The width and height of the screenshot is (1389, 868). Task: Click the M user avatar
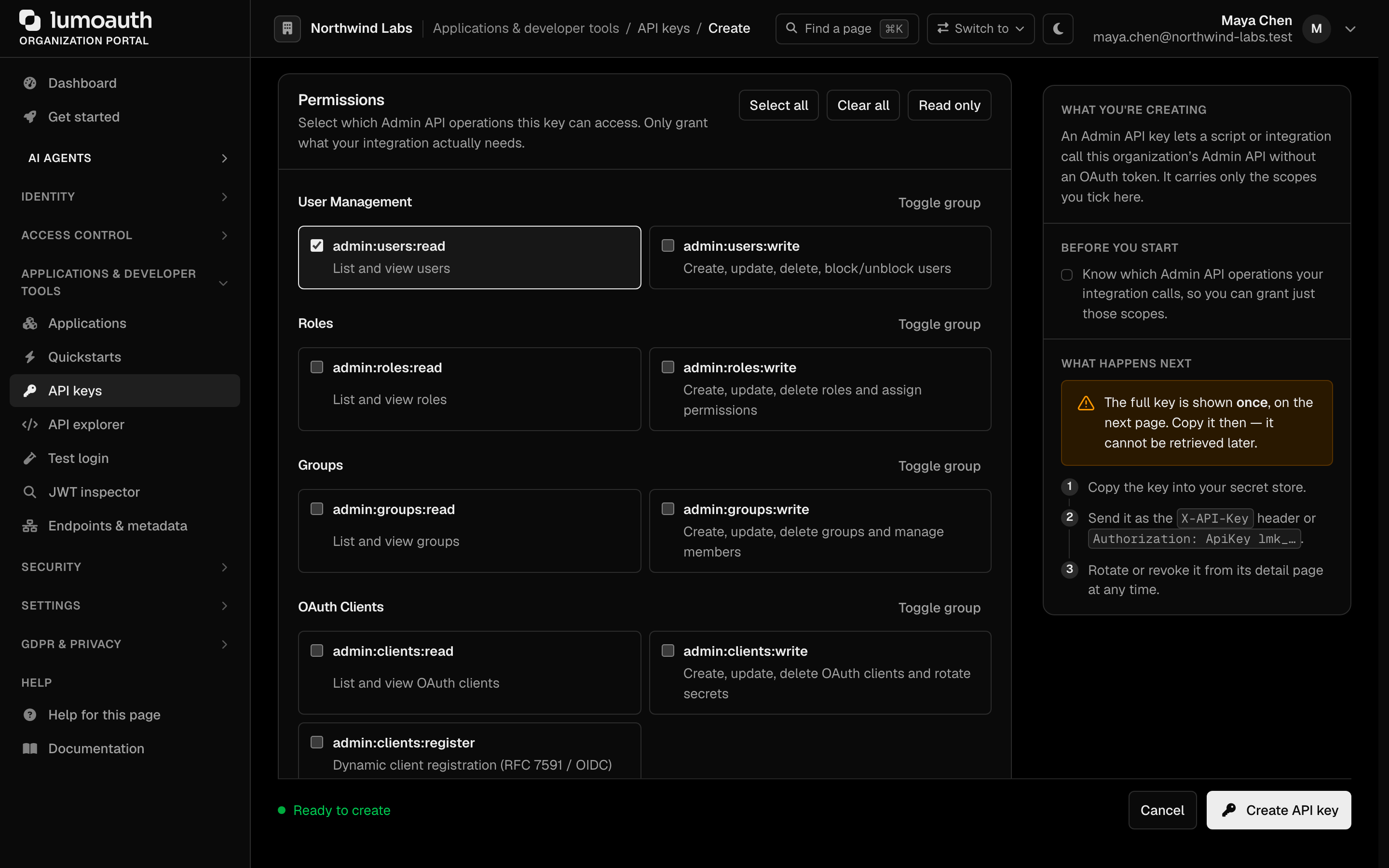coord(1317,29)
